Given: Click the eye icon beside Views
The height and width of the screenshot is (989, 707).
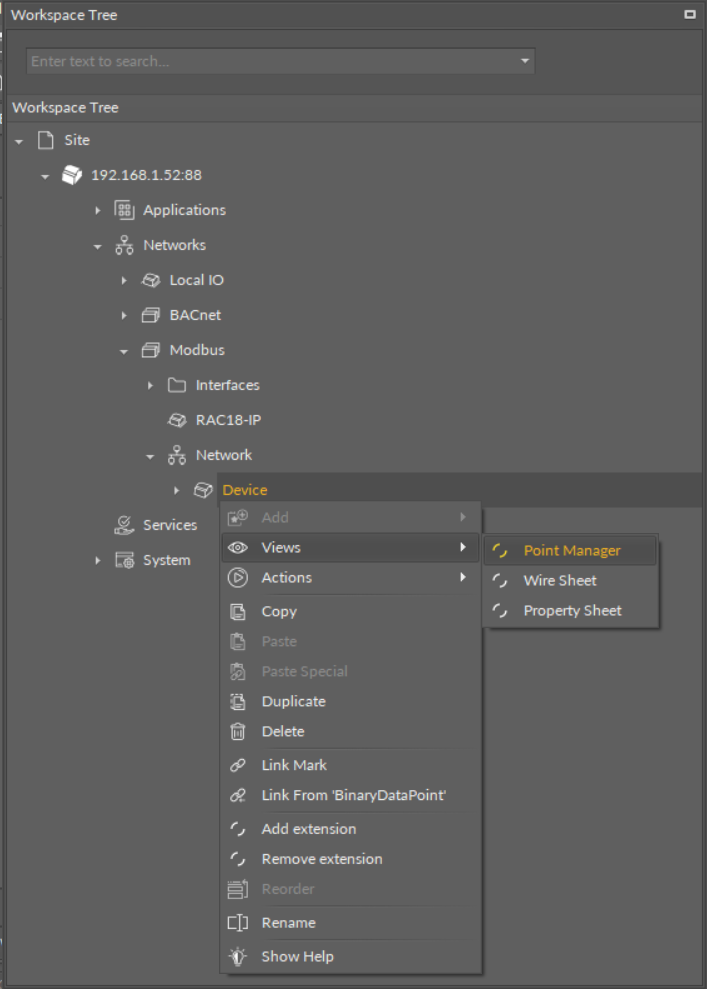Looking at the screenshot, I should (238, 547).
